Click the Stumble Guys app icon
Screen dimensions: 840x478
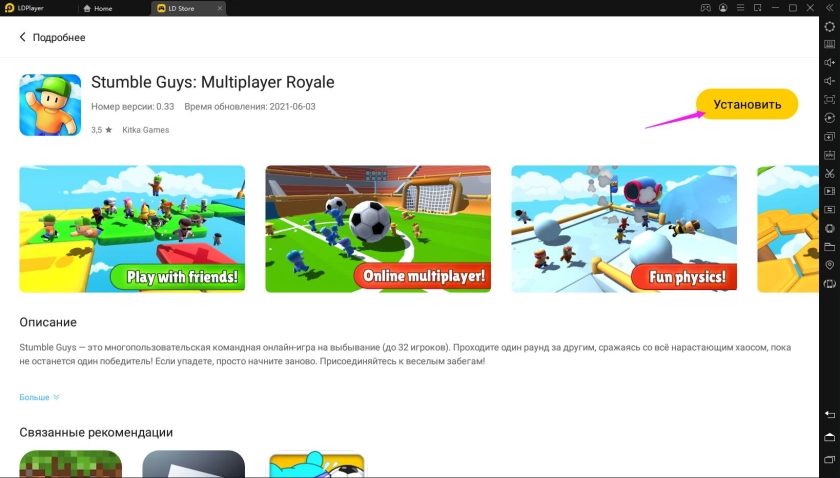click(50, 105)
